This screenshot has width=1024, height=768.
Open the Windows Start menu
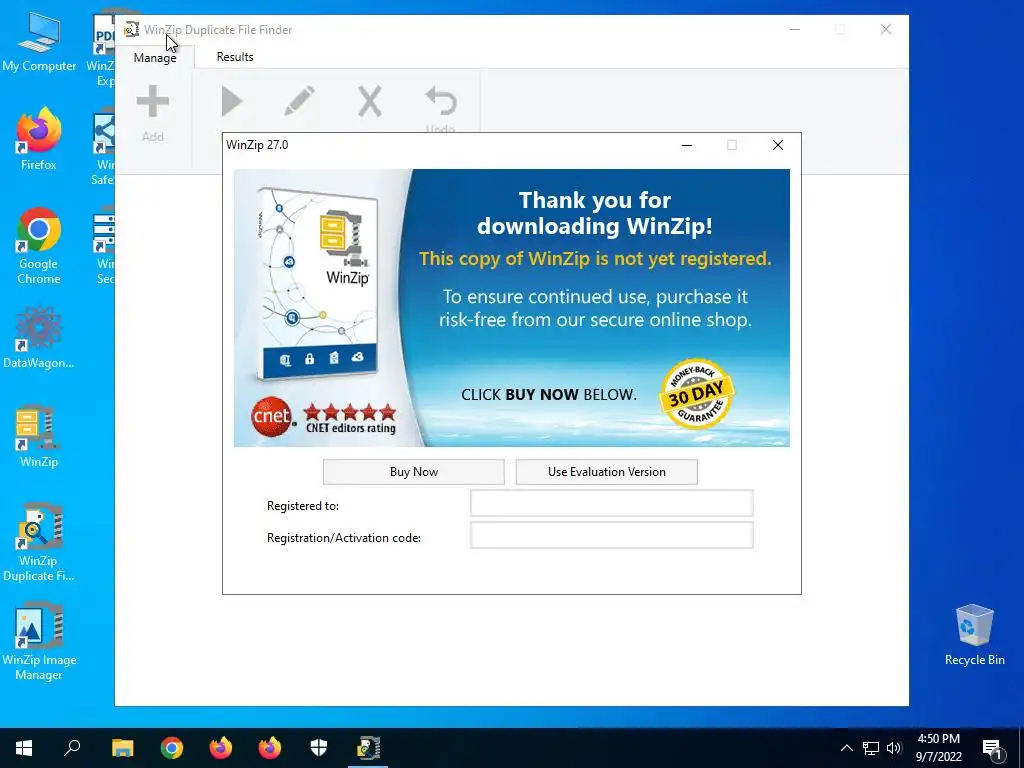pos(24,748)
